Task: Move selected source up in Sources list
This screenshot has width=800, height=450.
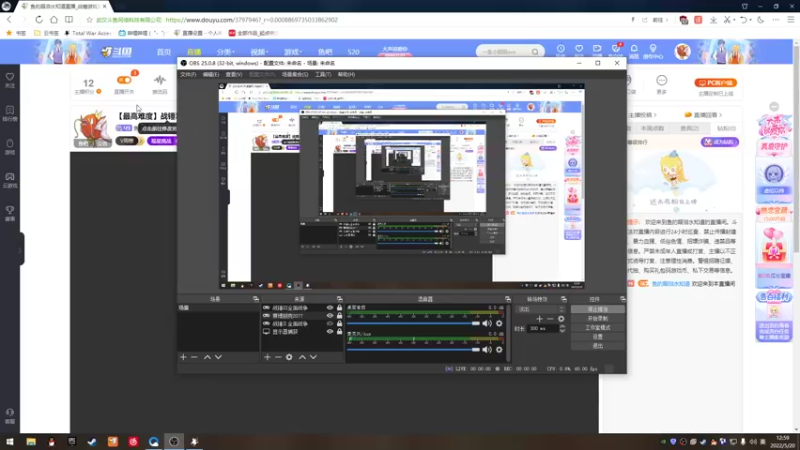Action: [302, 357]
